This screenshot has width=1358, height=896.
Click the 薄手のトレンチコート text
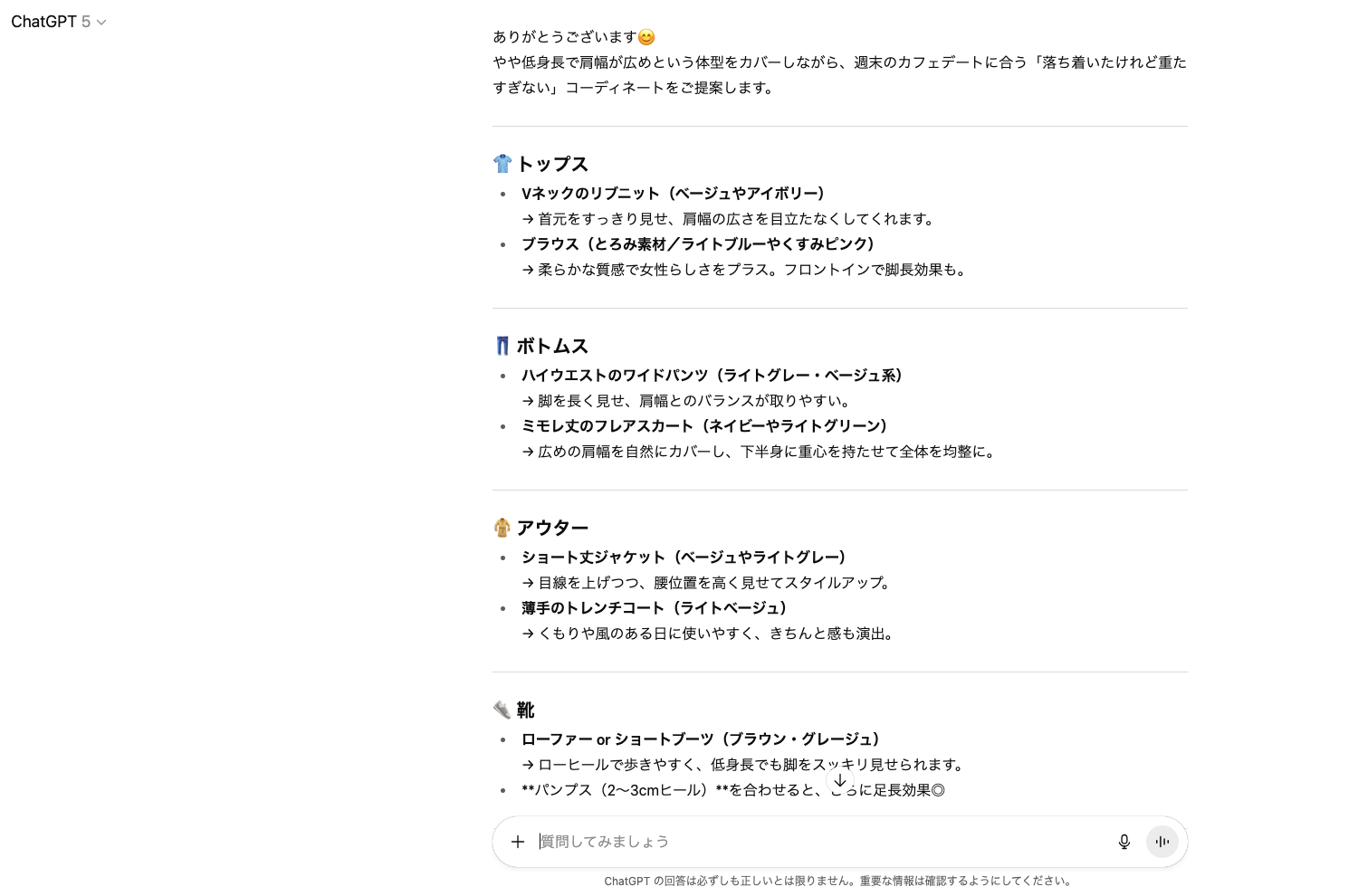click(x=654, y=607)
